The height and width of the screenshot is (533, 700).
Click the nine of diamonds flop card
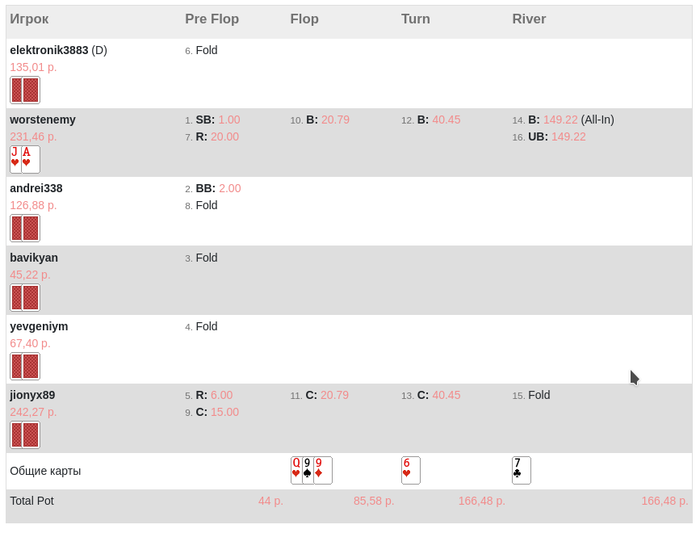point(323,470)
